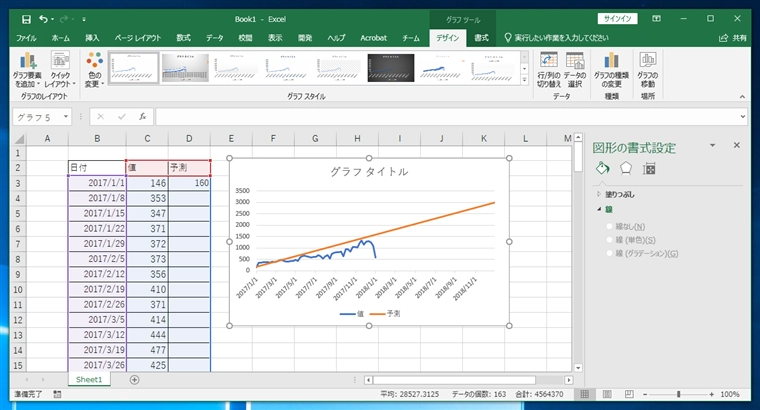
Task: Switch to the 挿入 tab
Action: [92, 38]
